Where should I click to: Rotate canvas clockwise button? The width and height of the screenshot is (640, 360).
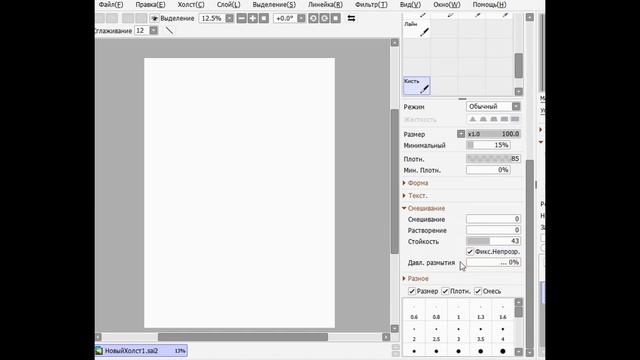324,18
